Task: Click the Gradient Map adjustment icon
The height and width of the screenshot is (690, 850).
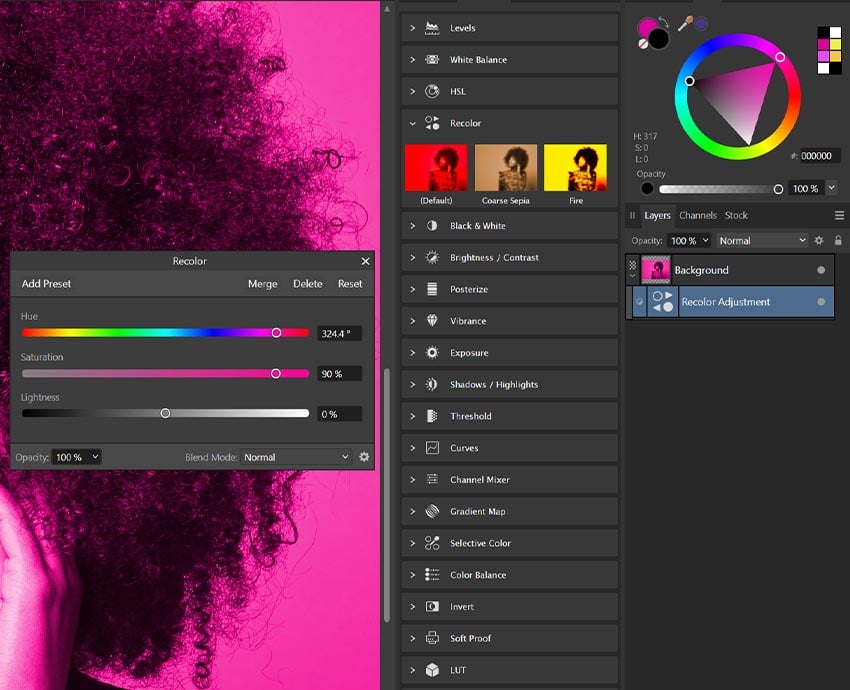Action: [x=433, y=511]
